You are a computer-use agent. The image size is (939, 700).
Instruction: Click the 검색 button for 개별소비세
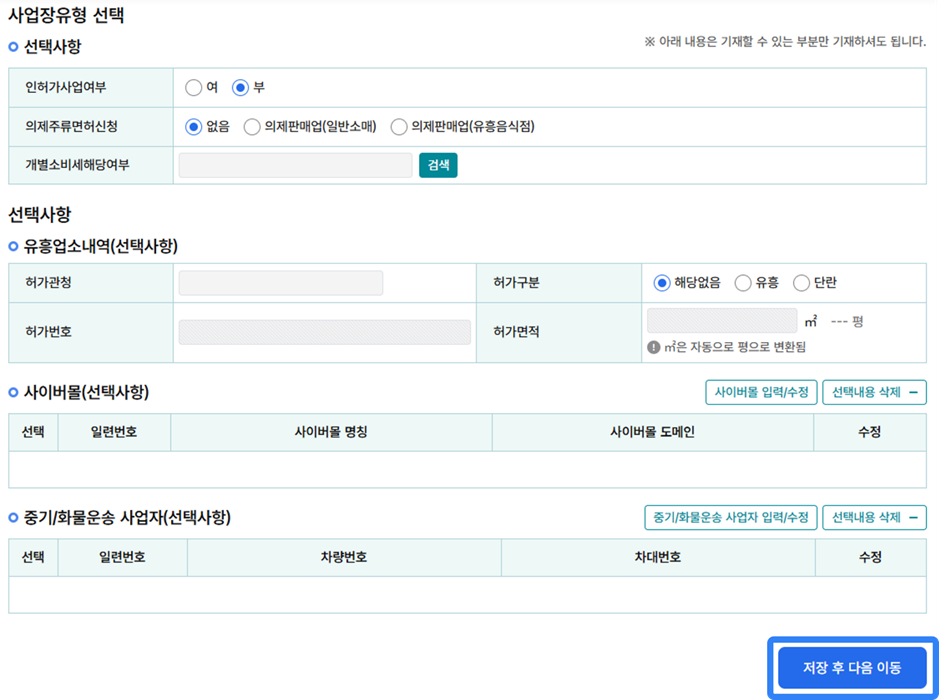[x=438, y=165]
